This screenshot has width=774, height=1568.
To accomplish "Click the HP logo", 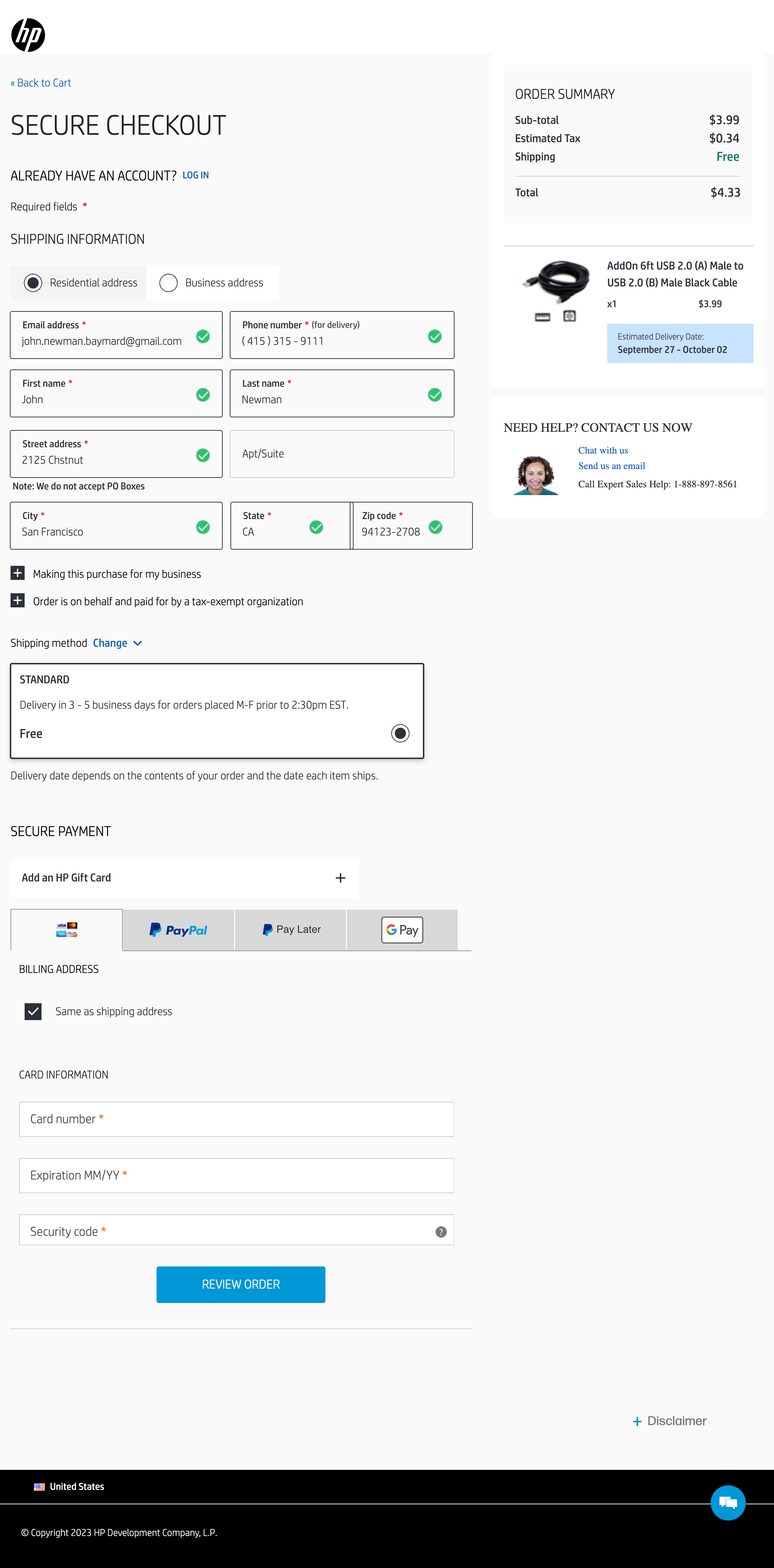I will 27,35.
